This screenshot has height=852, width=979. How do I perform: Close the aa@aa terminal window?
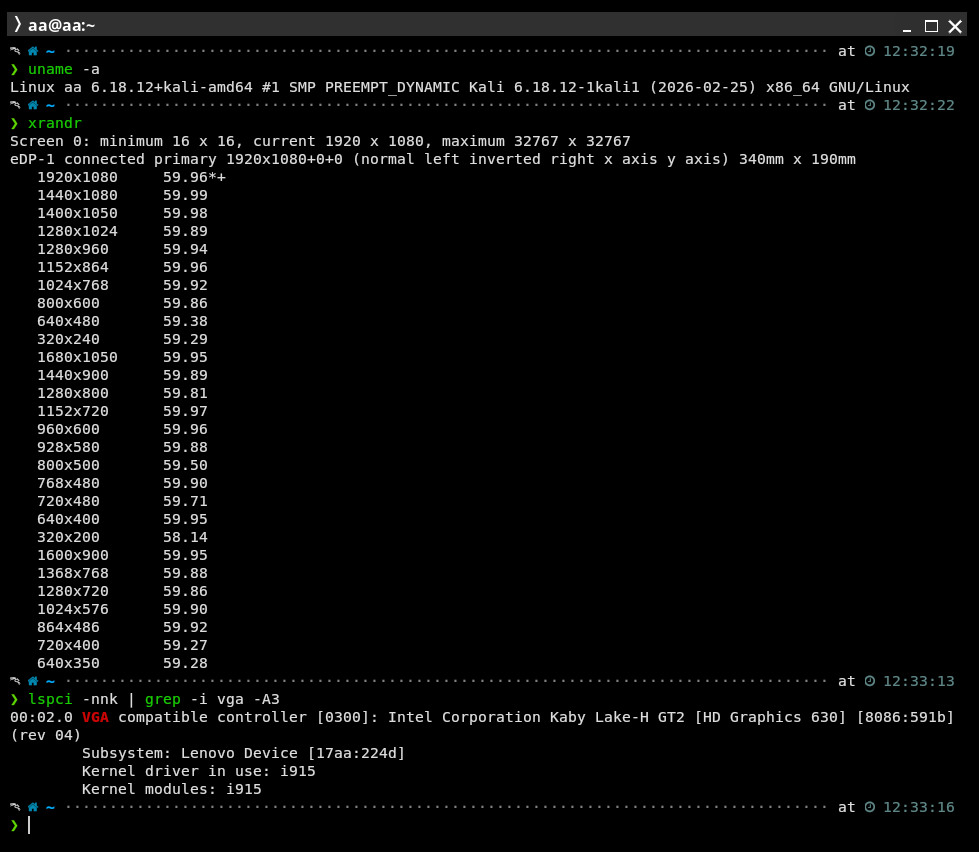pos(955,26)
